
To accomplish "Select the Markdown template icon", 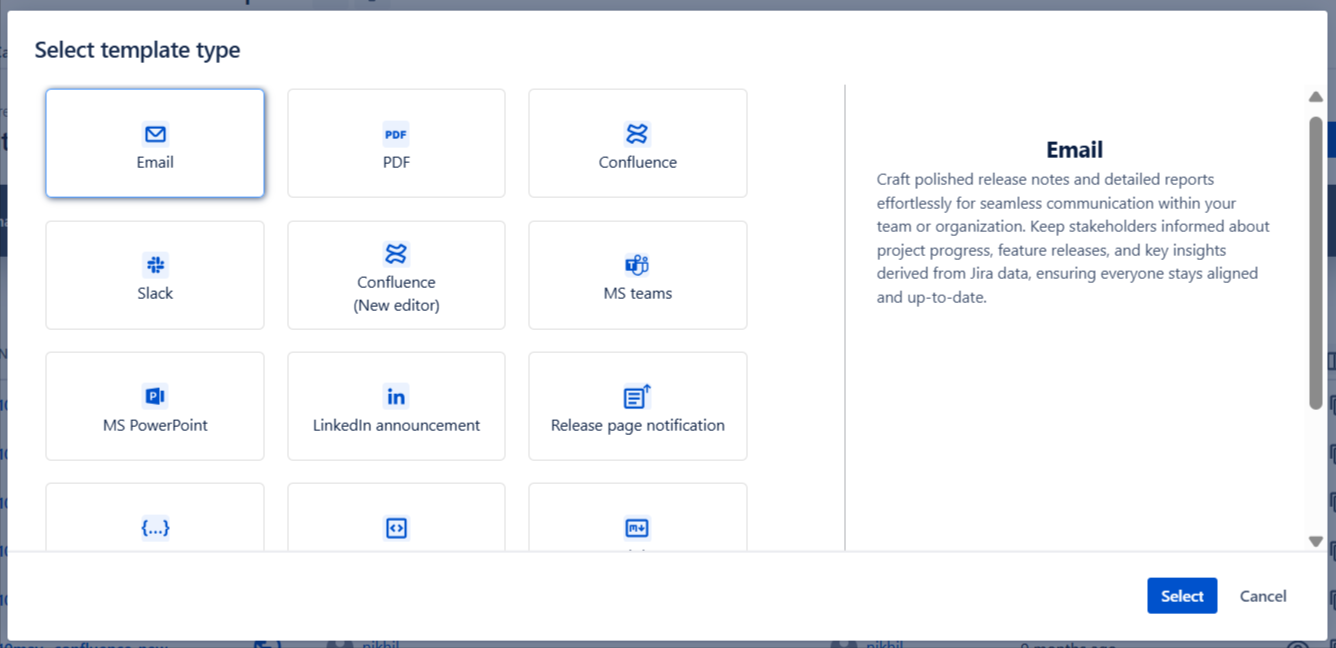I will pos(637,527).
